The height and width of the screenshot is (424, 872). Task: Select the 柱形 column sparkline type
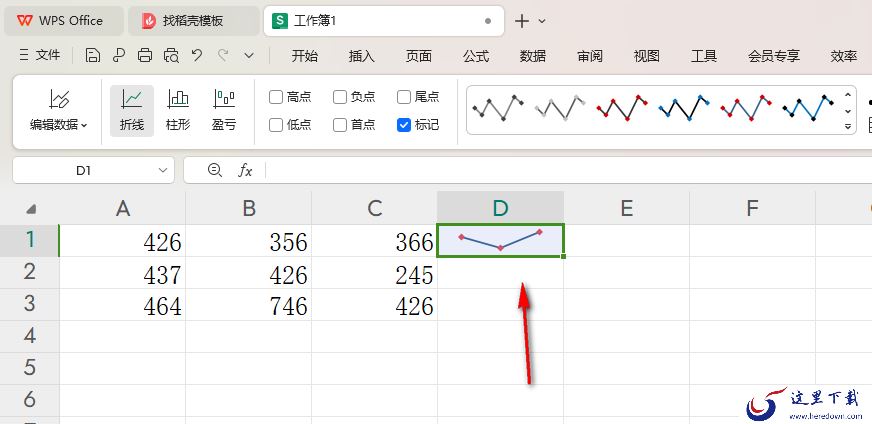coord(178,111)
